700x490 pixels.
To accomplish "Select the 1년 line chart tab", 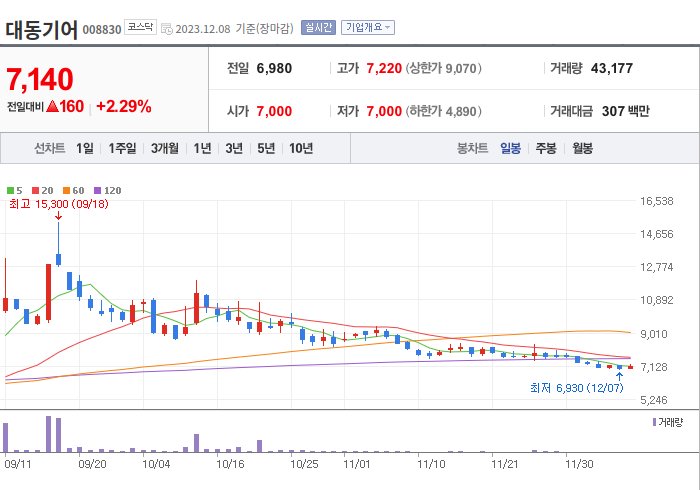I will 202,148.
